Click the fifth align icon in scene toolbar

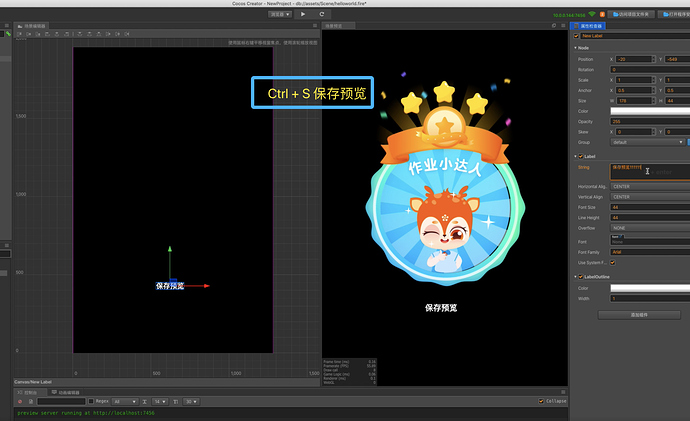point(57,34)
